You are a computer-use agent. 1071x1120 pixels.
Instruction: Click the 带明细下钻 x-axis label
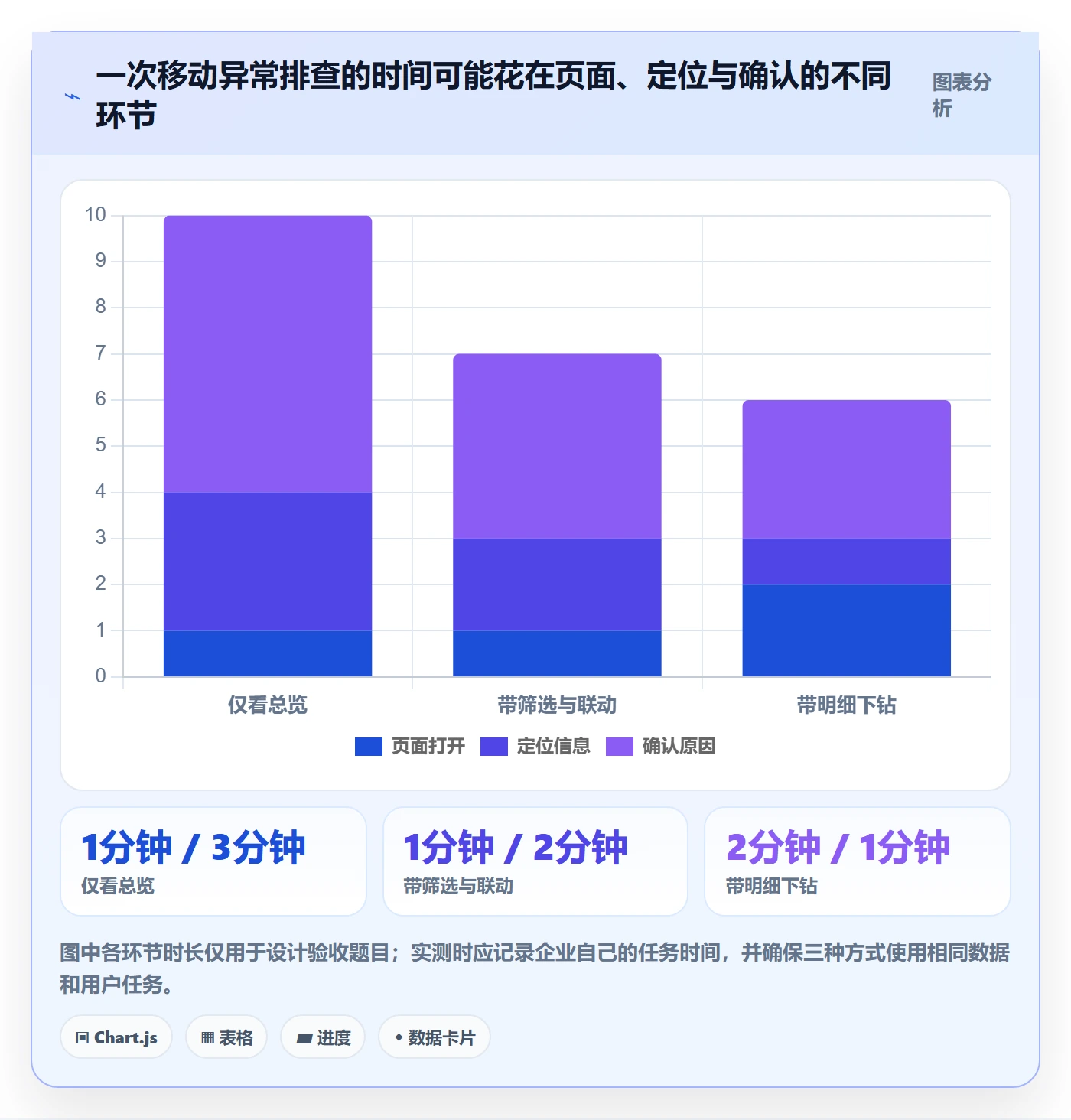tap(847, 705)
